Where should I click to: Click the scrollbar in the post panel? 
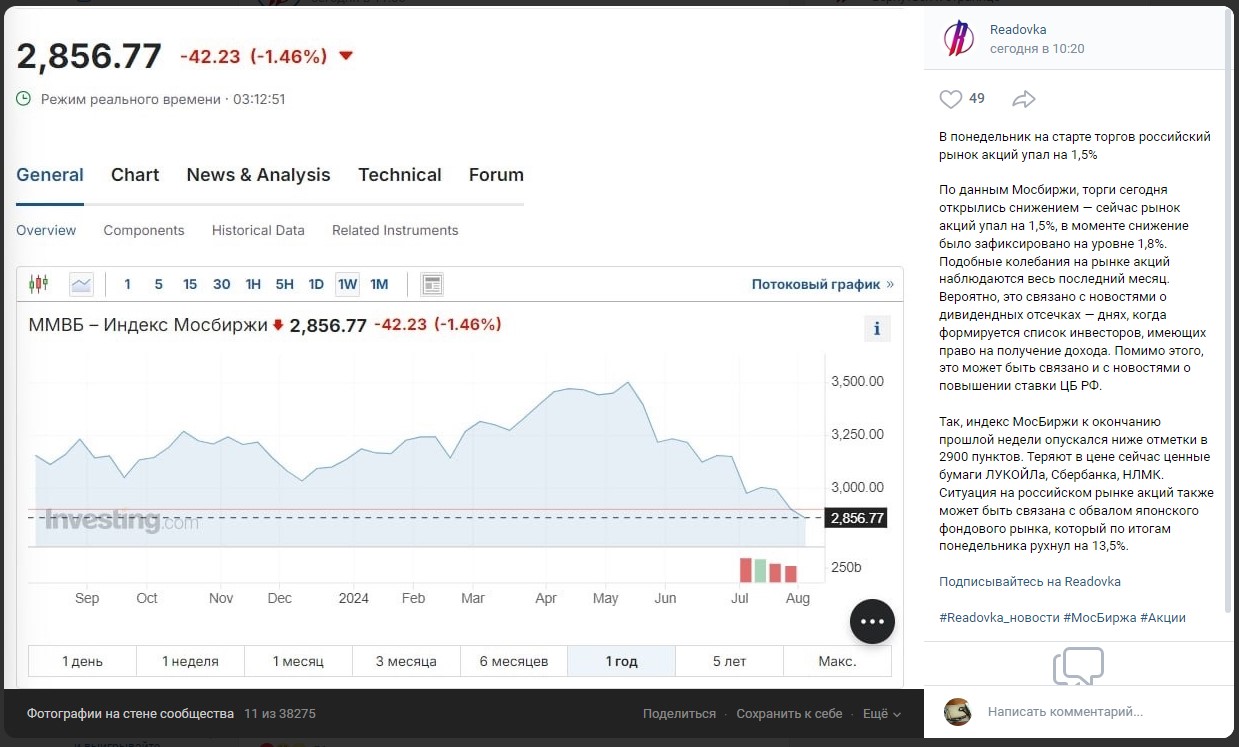click(x=1228, y=310)
